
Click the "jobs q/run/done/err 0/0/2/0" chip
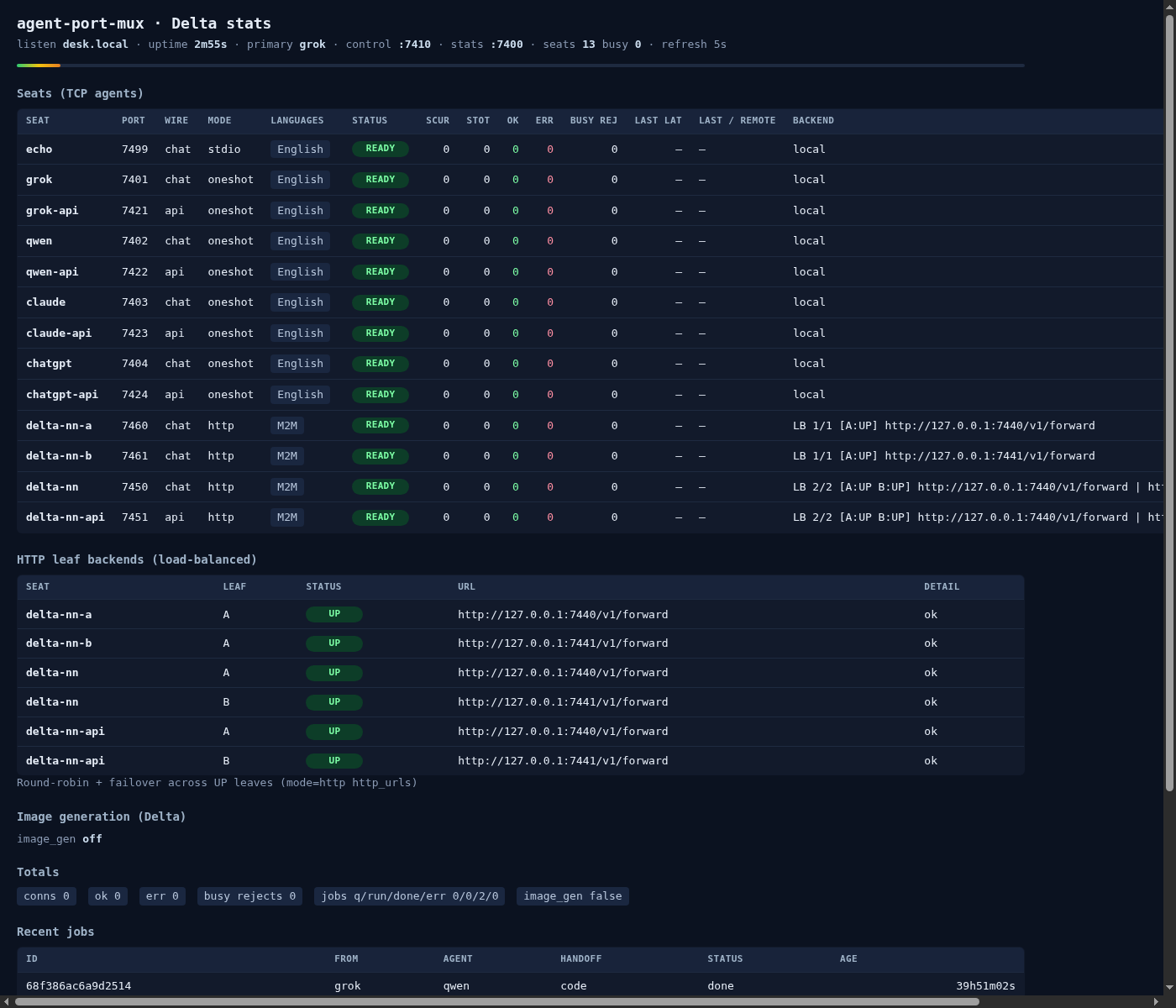pos(410,896)
